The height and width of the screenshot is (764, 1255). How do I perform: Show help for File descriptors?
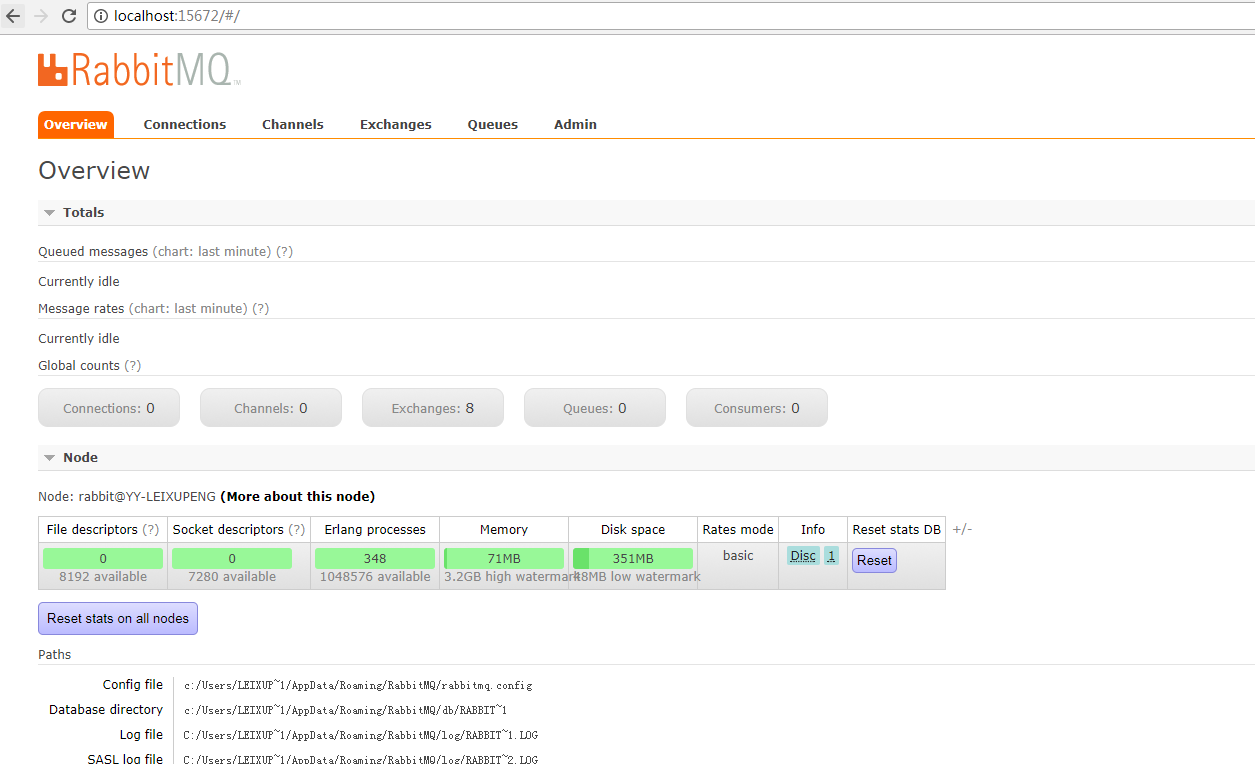point(151,530)
